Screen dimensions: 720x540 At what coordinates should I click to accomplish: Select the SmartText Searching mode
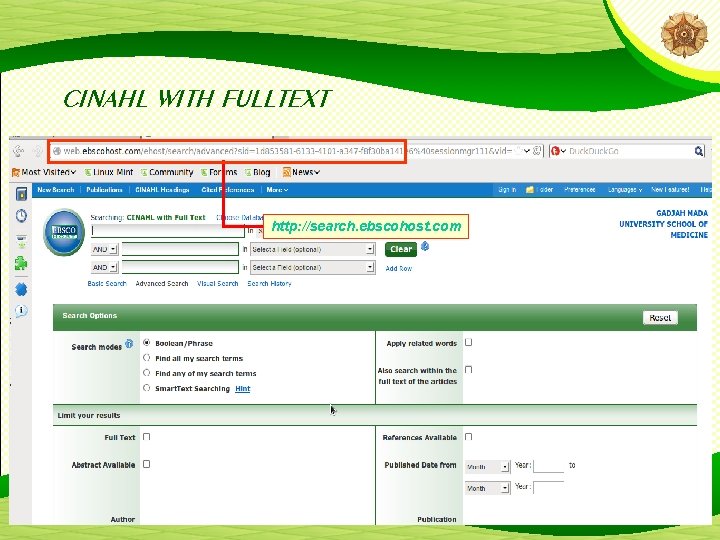point(146,388)
